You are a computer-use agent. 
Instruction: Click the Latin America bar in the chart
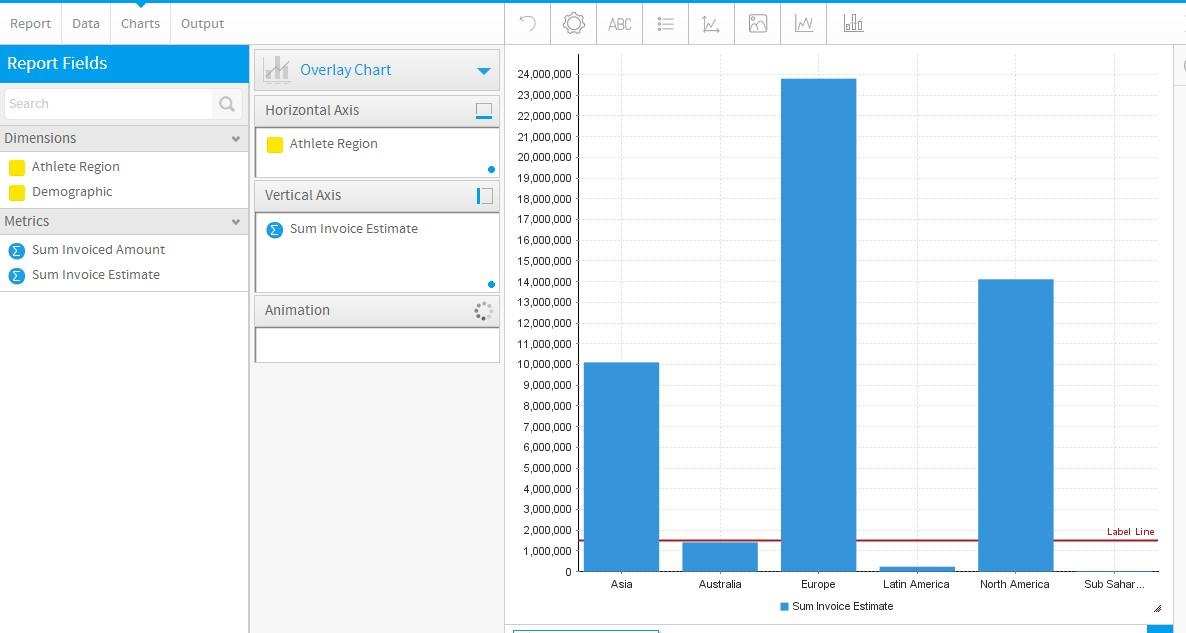(917, 569)
